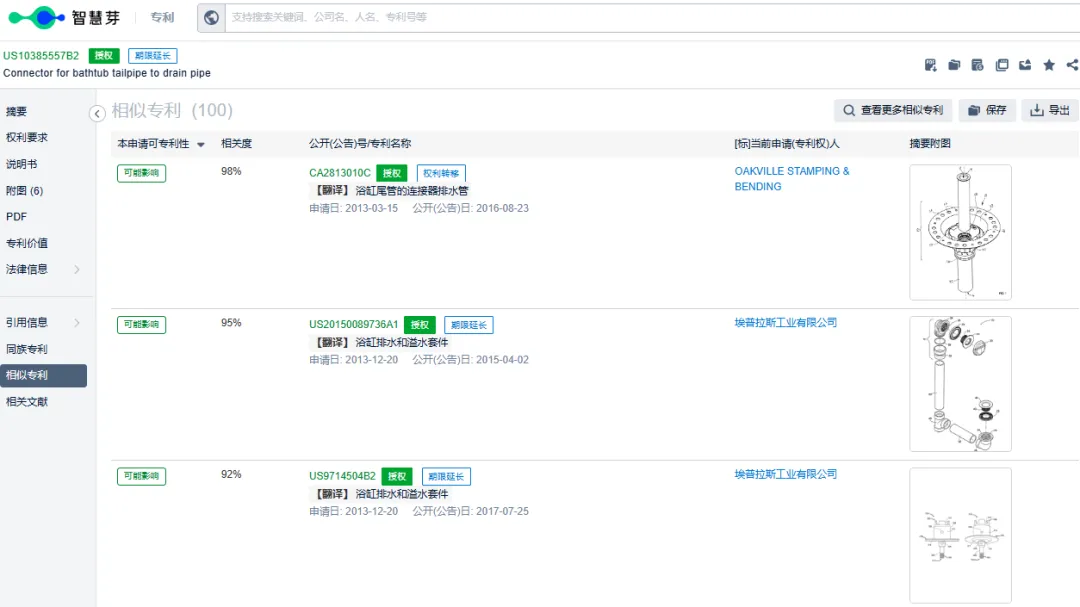This screenshot has height=607, width=1080.
Task: Select 相似专利 in sidebar
Action: (x=43, y=375)
